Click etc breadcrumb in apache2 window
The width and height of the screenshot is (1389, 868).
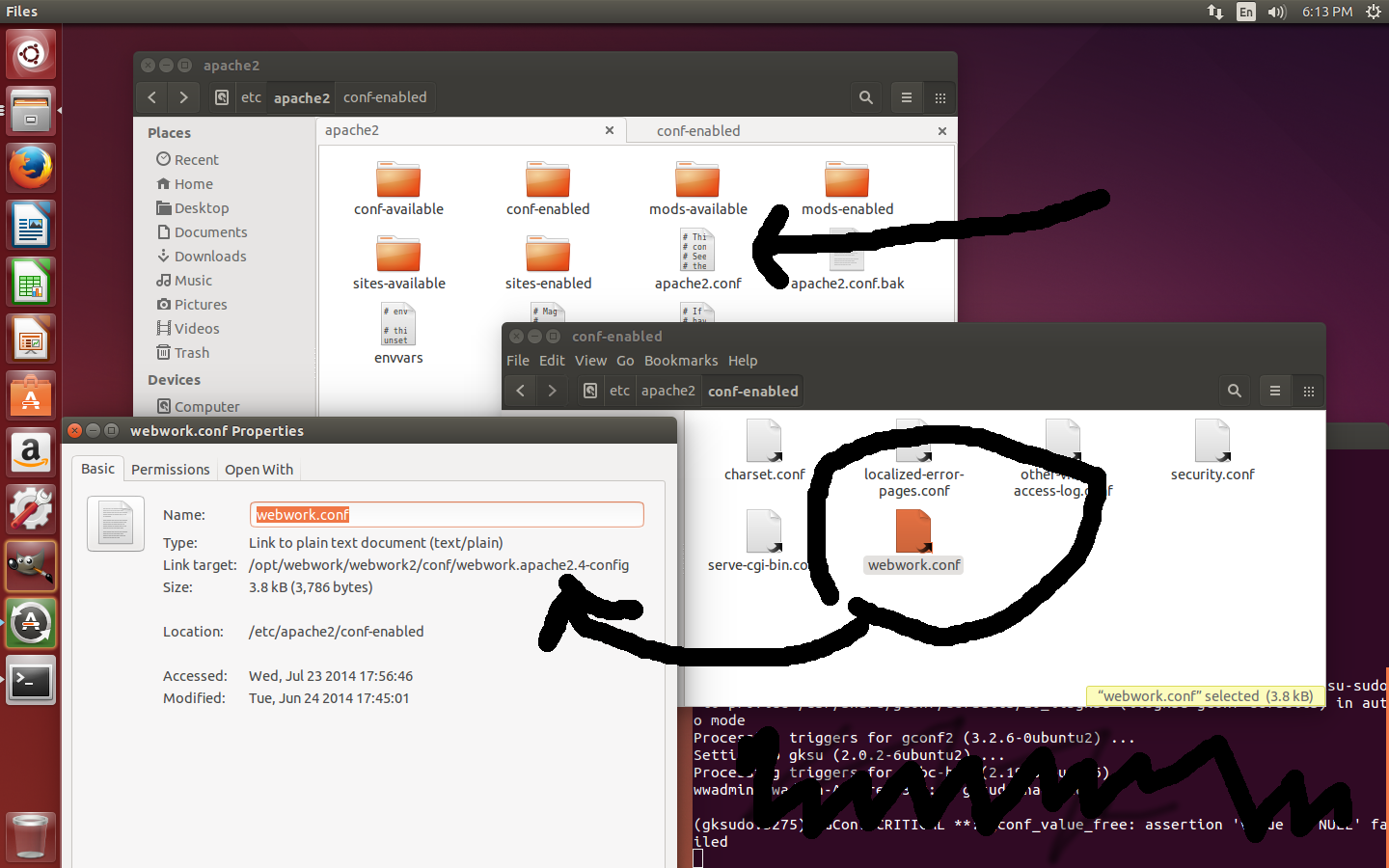pyautogui.click(x=251, y=97)
